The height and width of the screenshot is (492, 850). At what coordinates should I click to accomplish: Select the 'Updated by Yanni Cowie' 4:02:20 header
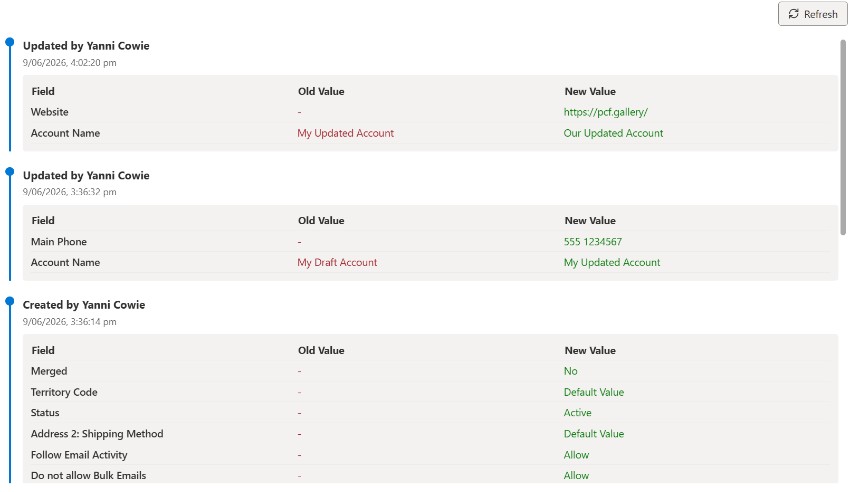[x=86, y=46]
